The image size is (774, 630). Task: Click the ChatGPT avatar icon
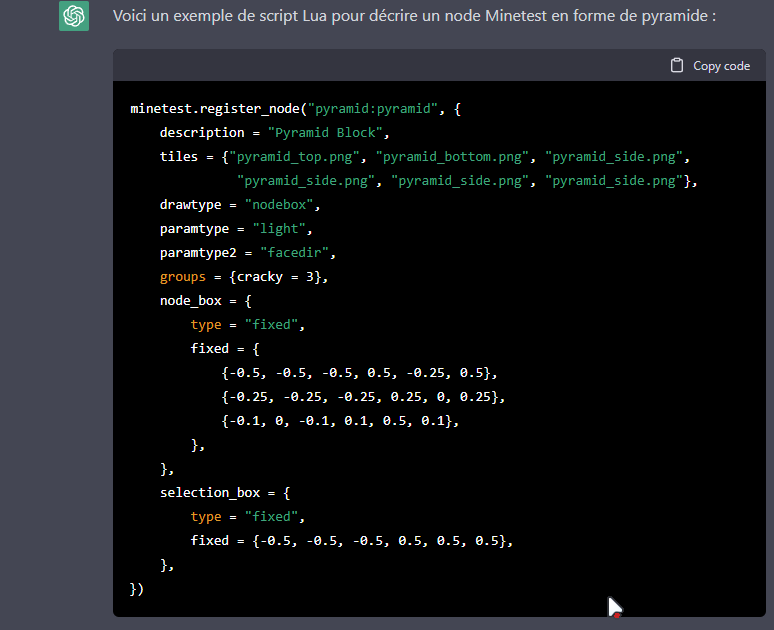pyautogui.click(x=74, y=16)
